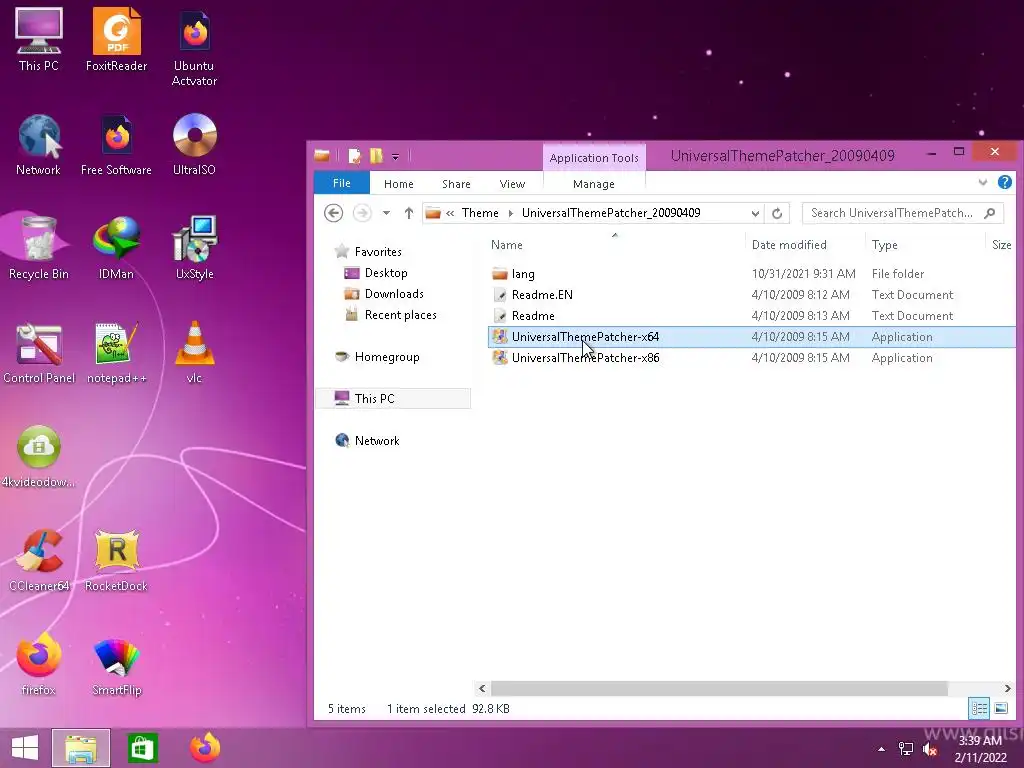Open Free Software desktop shortcut
1024x768 pixels.
116,144
